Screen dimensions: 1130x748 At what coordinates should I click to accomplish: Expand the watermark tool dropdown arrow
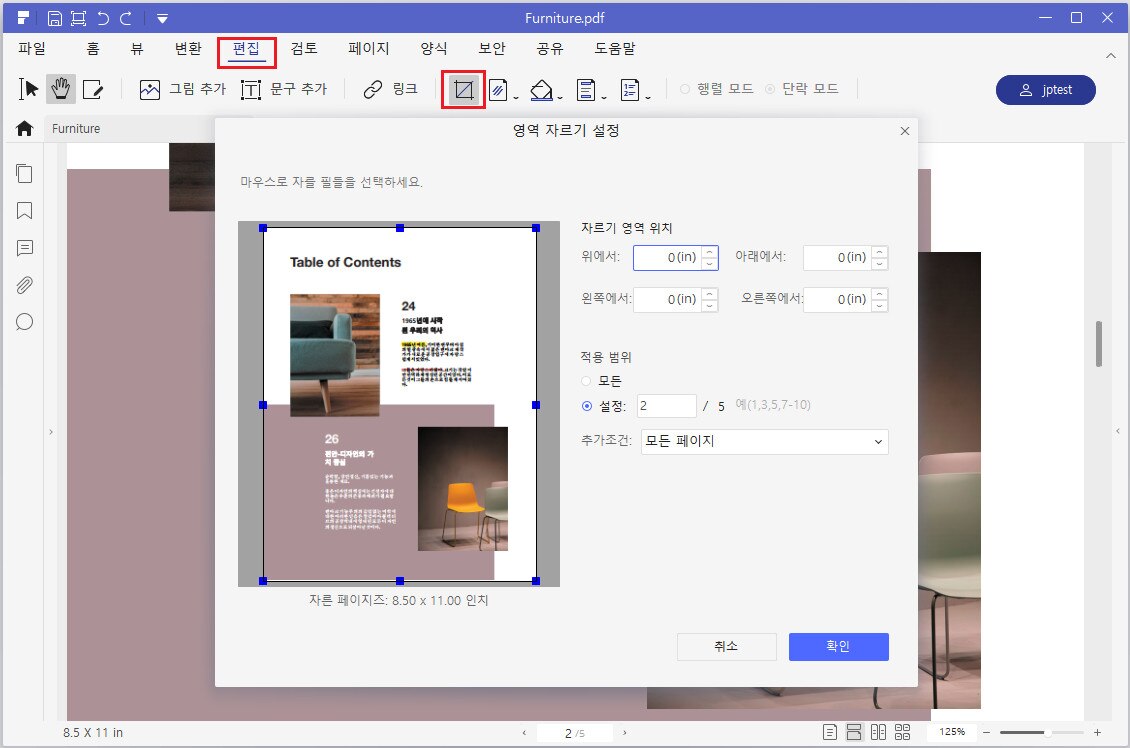pos(516,97)
